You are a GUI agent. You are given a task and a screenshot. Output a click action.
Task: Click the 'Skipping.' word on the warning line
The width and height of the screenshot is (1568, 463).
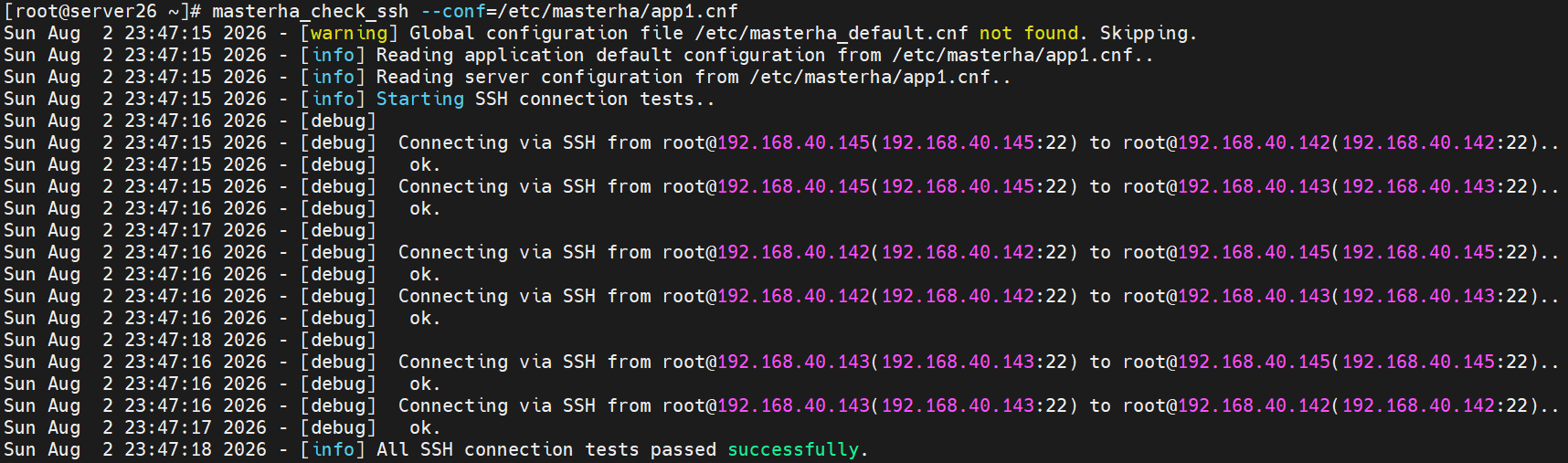coord(1148,33)
